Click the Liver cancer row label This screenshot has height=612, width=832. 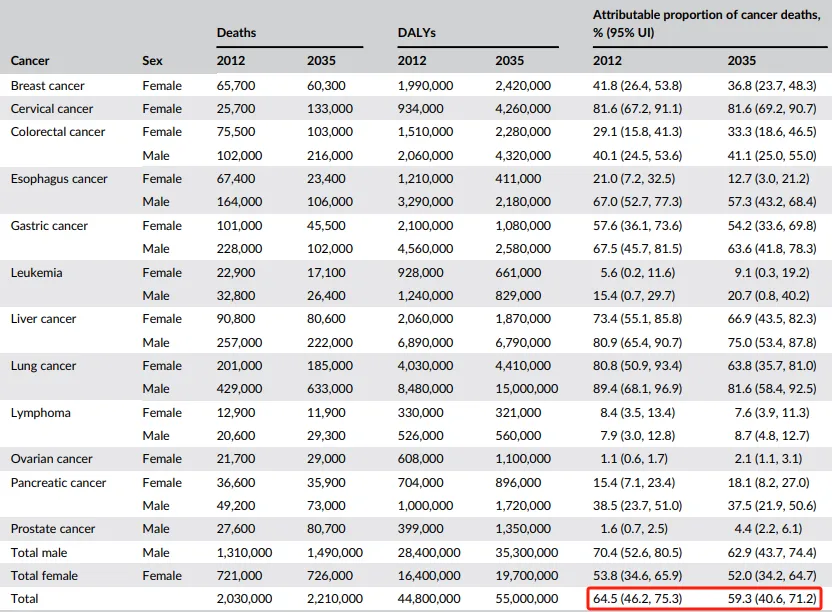click(x=43, y=319)
